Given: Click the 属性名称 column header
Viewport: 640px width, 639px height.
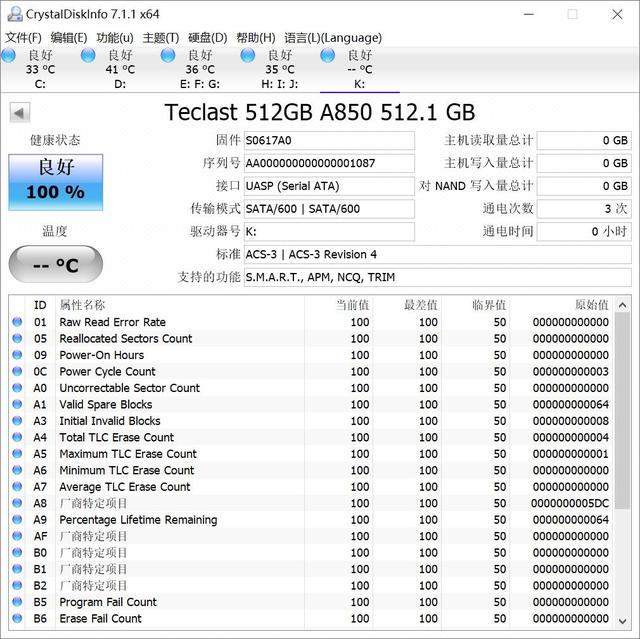Looking at the screenshot, I should (x=82, y=305).
